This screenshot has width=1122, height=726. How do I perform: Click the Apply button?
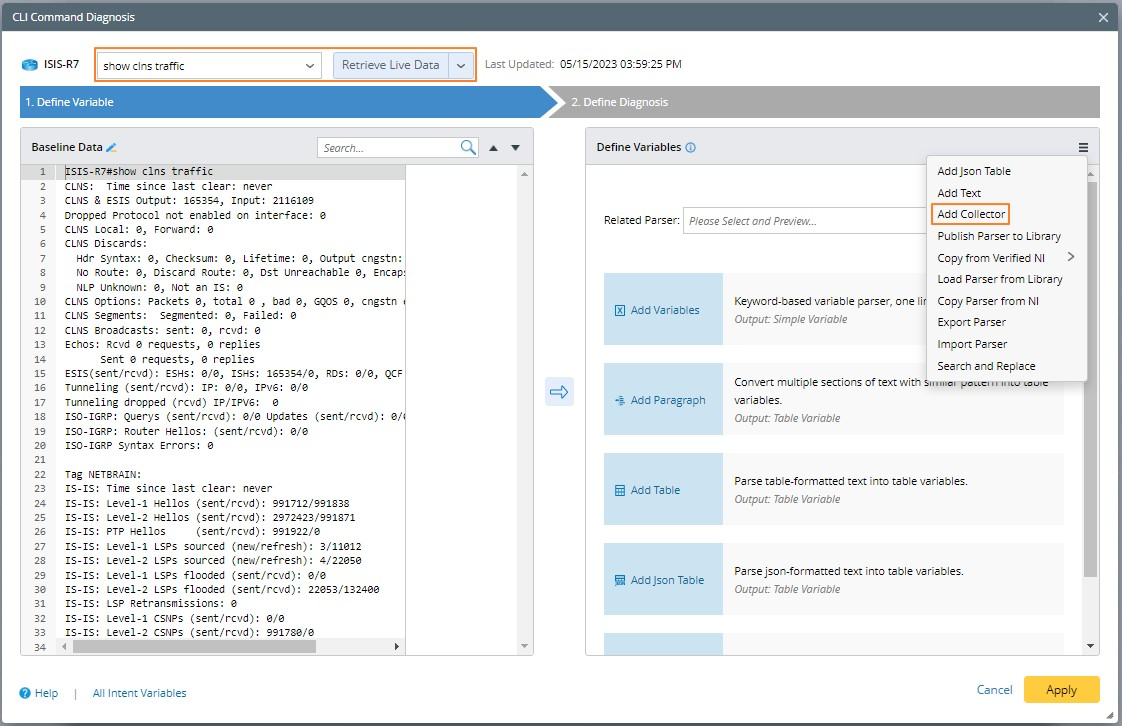point(1061,690)
